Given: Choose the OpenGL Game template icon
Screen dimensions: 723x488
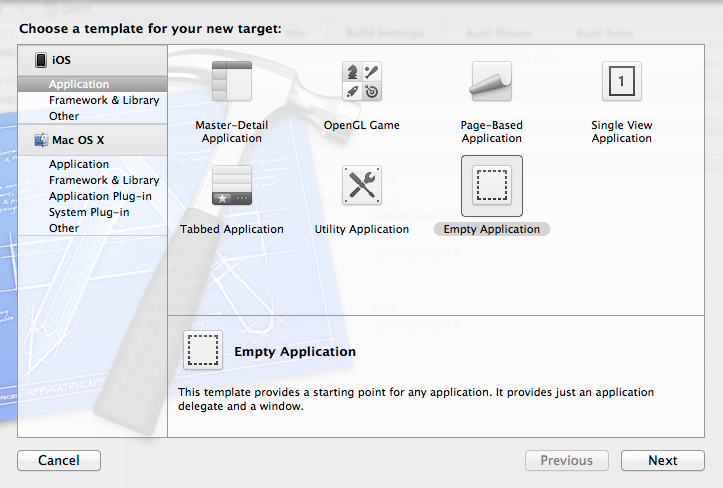Looking at the screenshot, I should (362, 81).
